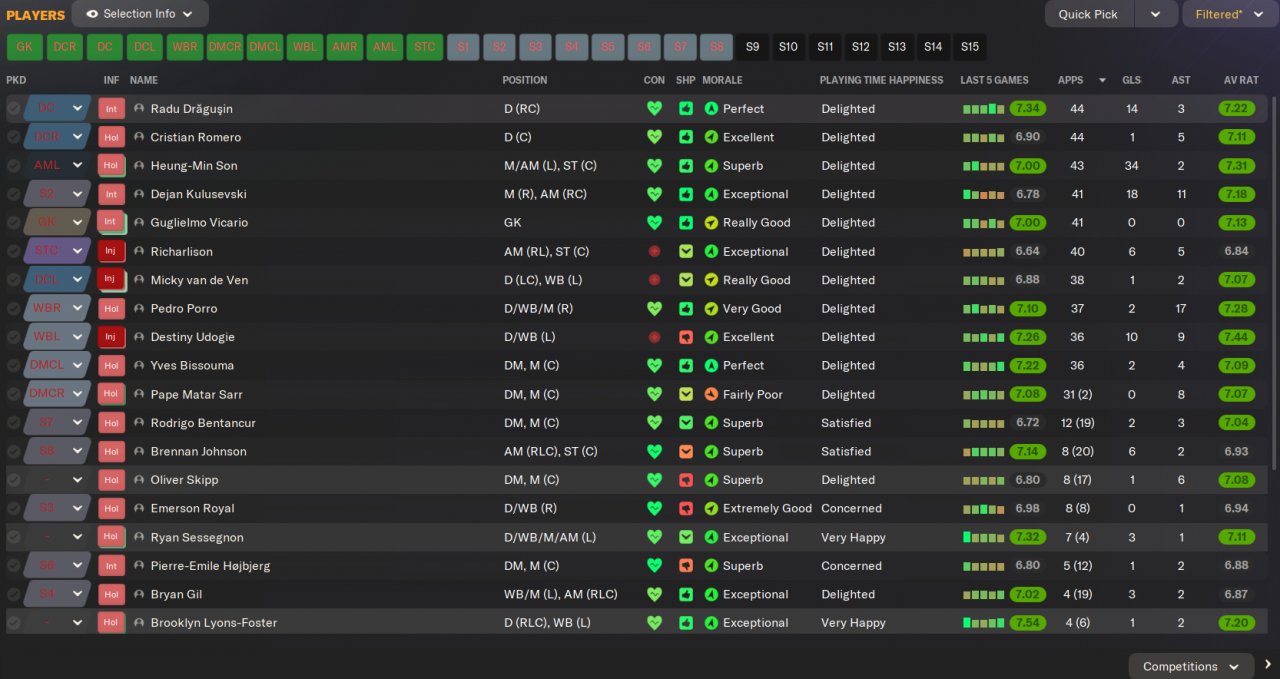Click the Inj badge for Destiny Udogie
1280x679 pixels.
[111, 337]
